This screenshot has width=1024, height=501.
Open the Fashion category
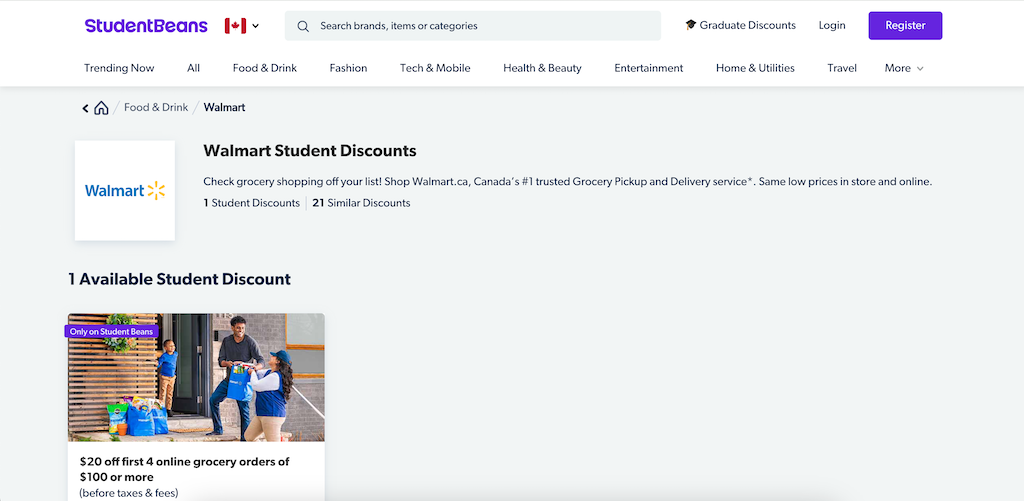(x=348, y=68)
